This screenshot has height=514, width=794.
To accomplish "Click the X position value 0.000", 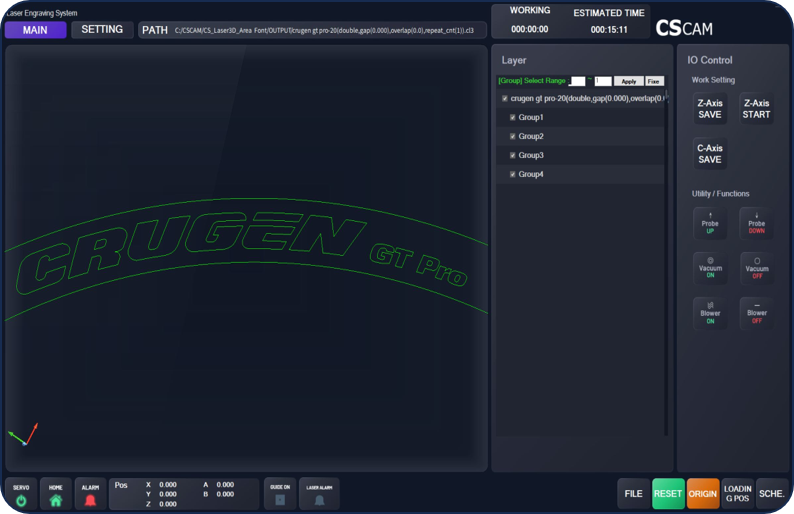I will tap(168, 485).
